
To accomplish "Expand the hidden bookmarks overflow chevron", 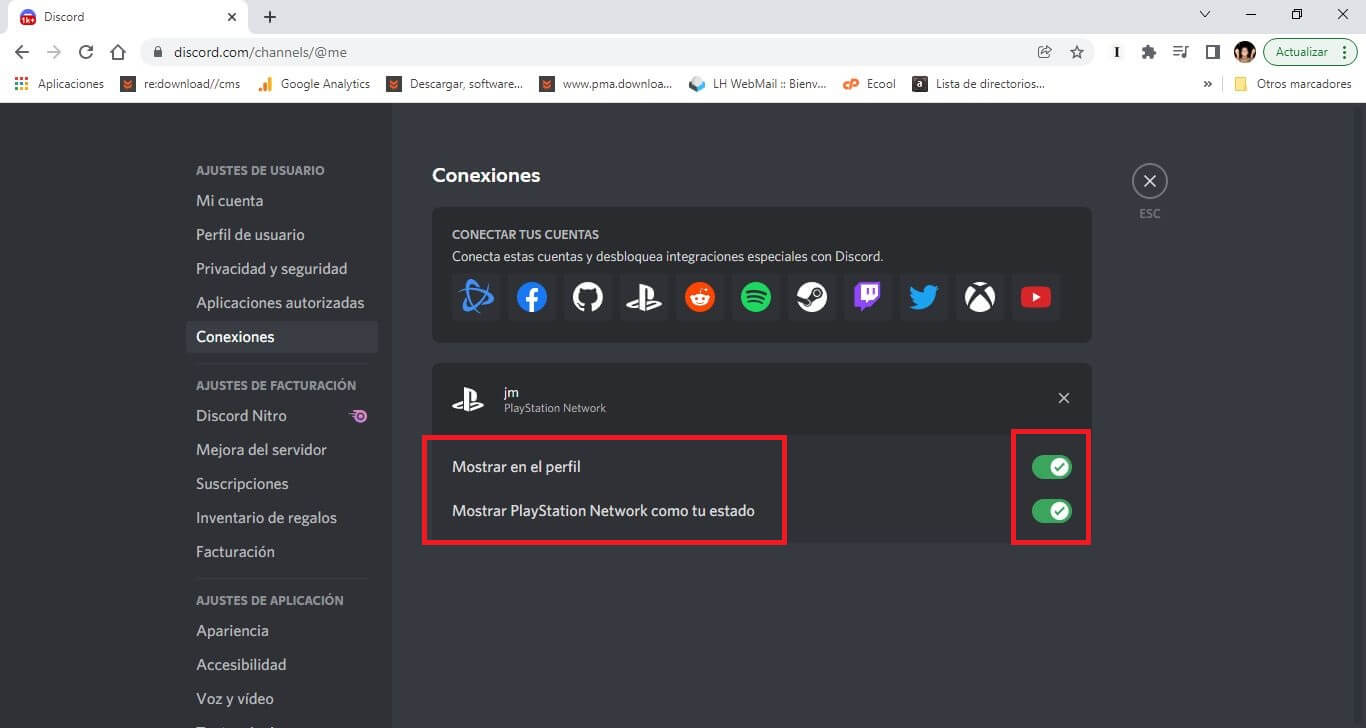I will tap(1208, 84).
